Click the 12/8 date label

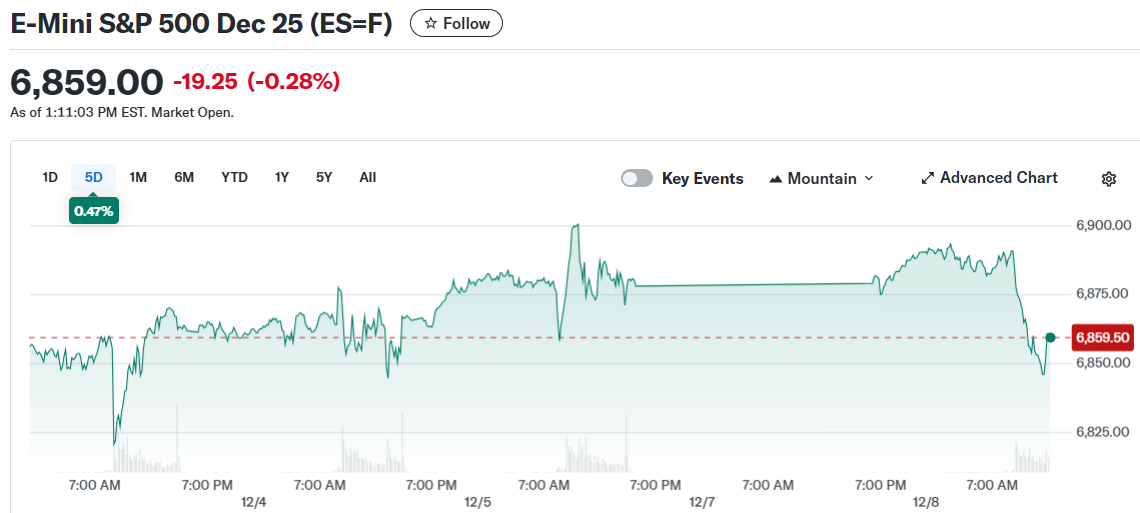[927, 502]
